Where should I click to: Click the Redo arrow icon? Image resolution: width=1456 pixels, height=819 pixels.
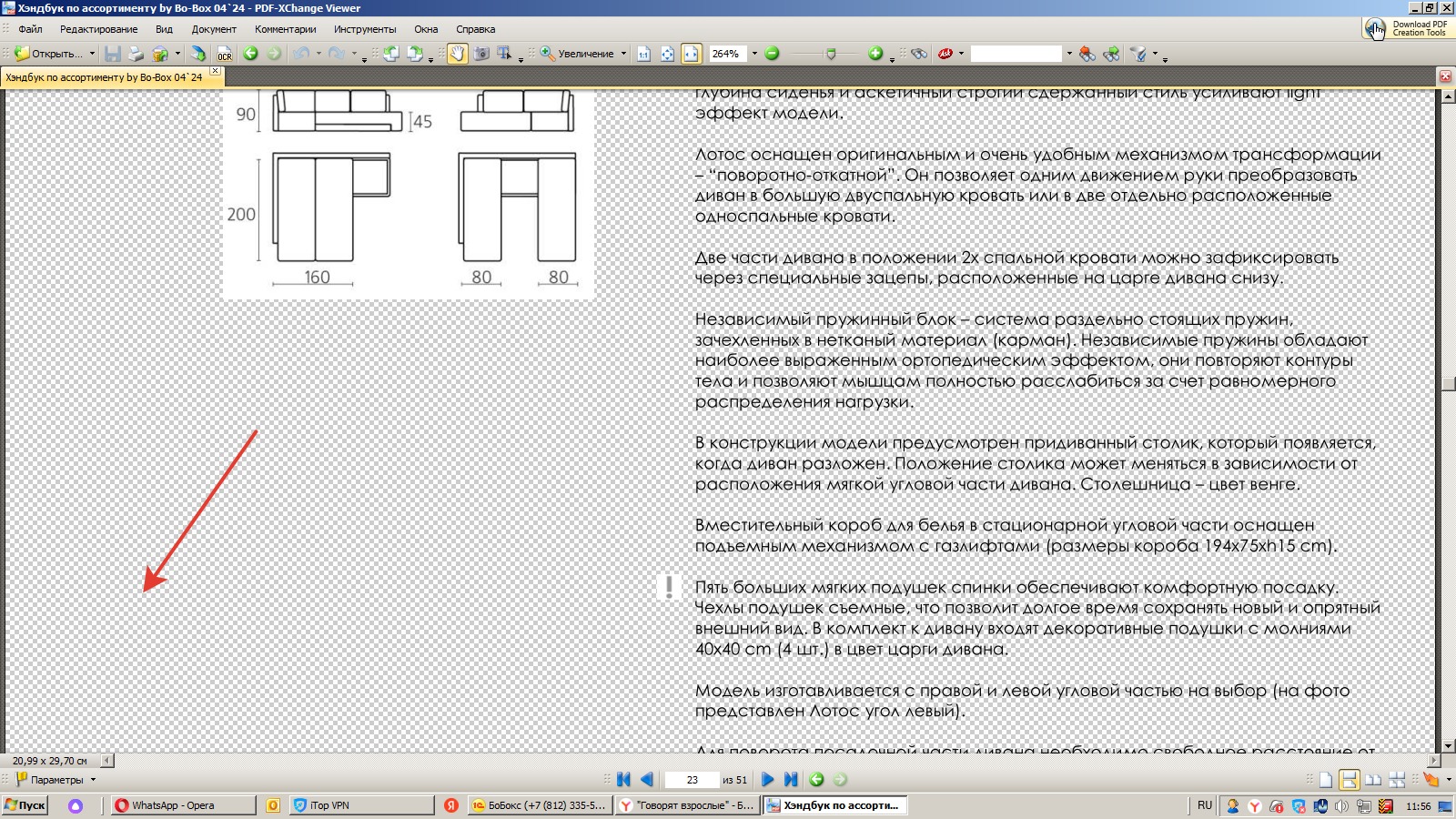click(x=337, y=54)
